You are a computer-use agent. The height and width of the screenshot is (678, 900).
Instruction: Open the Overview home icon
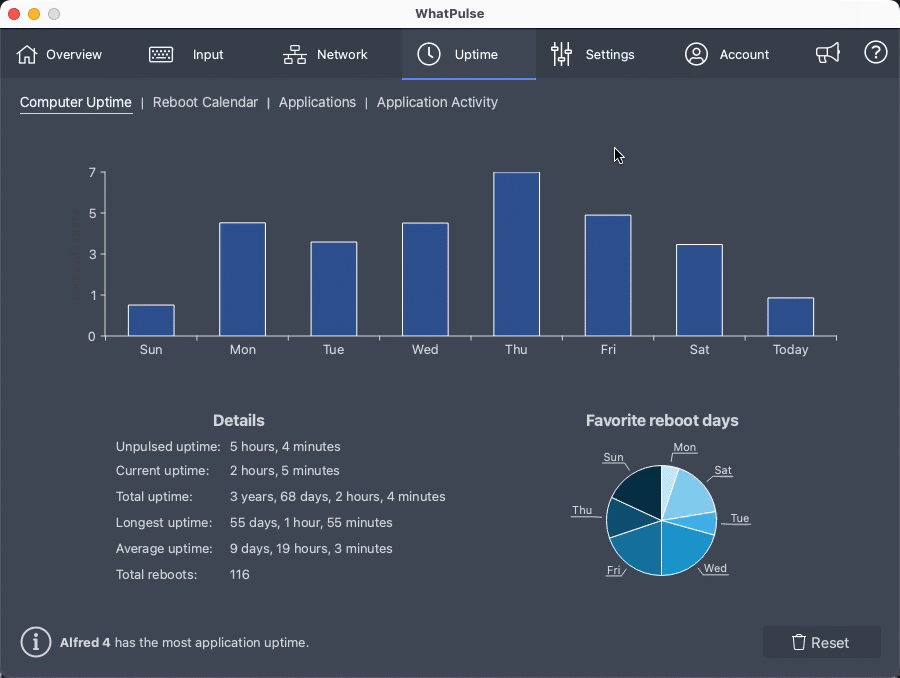point(26,54)
